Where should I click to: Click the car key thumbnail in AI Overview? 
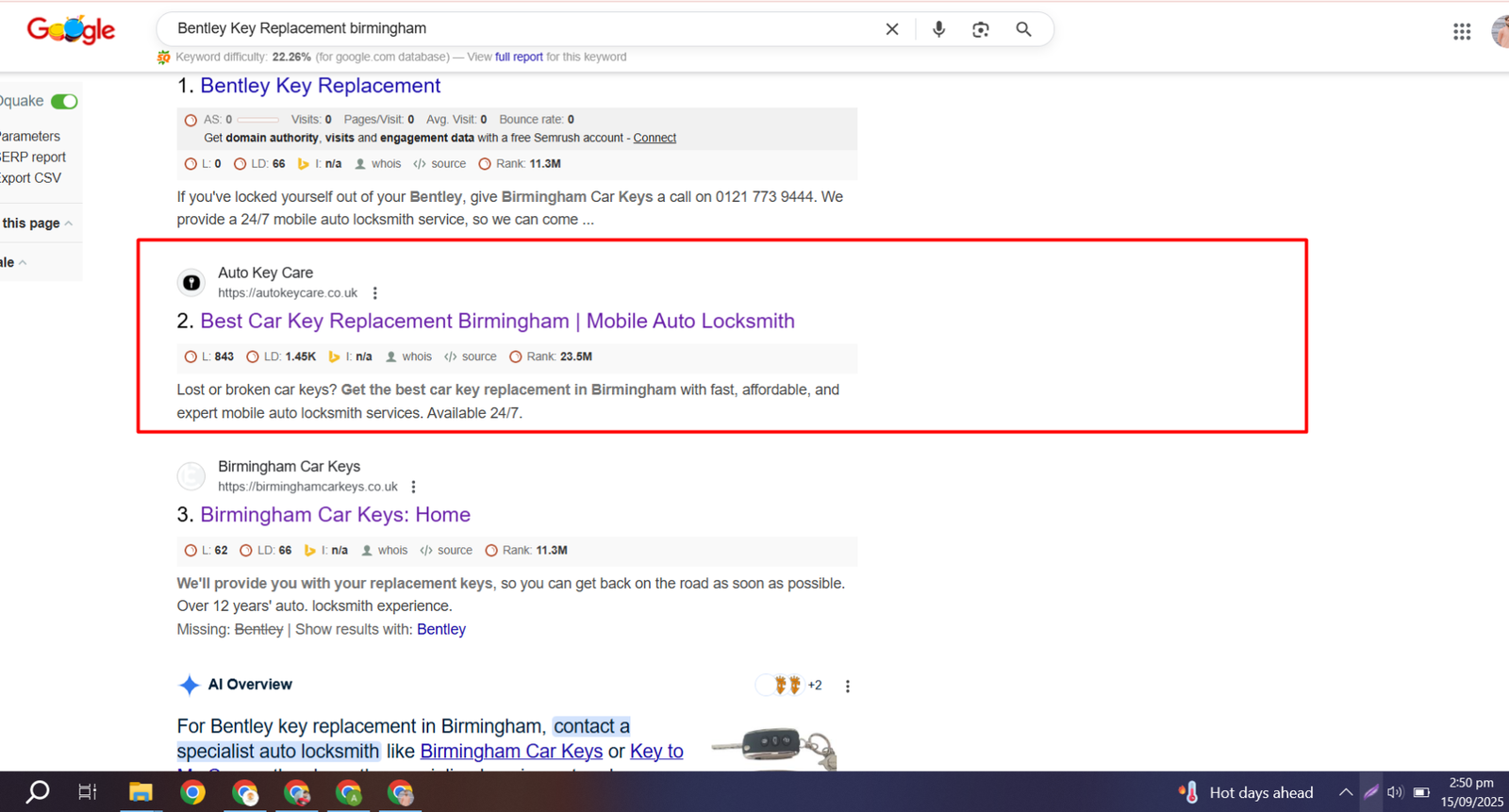coord(774,746)
